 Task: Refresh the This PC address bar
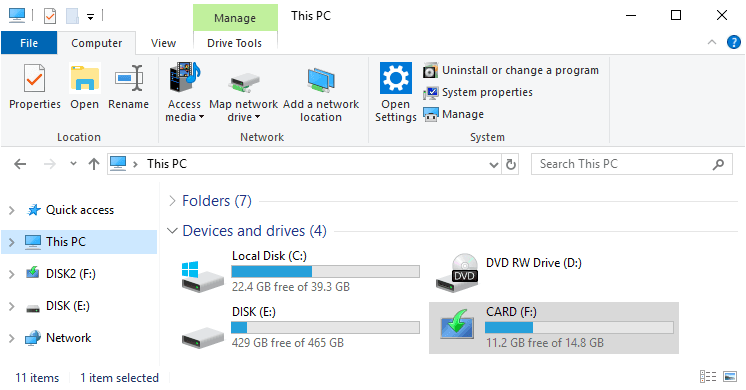pos(510,164)
